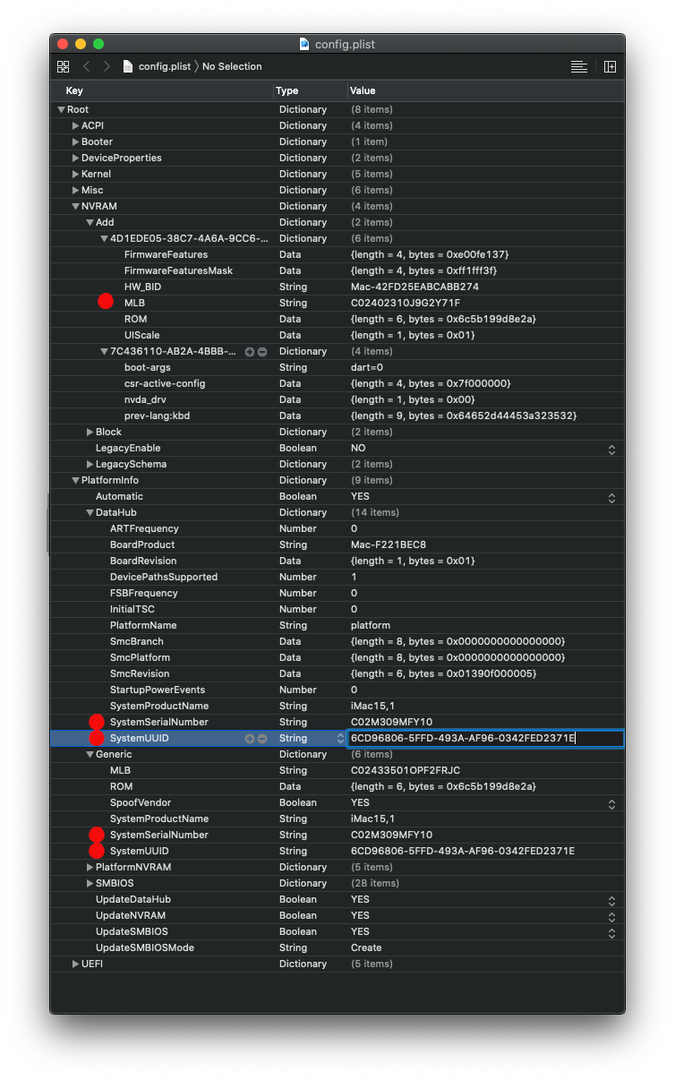Image resolution: width=675 pixels, height=1080 pixels.
Task: Expand the SMBIOS dictionary
Action: click(89, 884)
